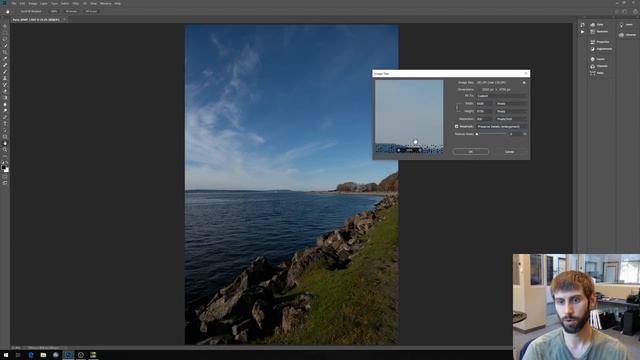Open the Learn panel
This screenshot has height=360, width=640.
[x=626, y=24]
